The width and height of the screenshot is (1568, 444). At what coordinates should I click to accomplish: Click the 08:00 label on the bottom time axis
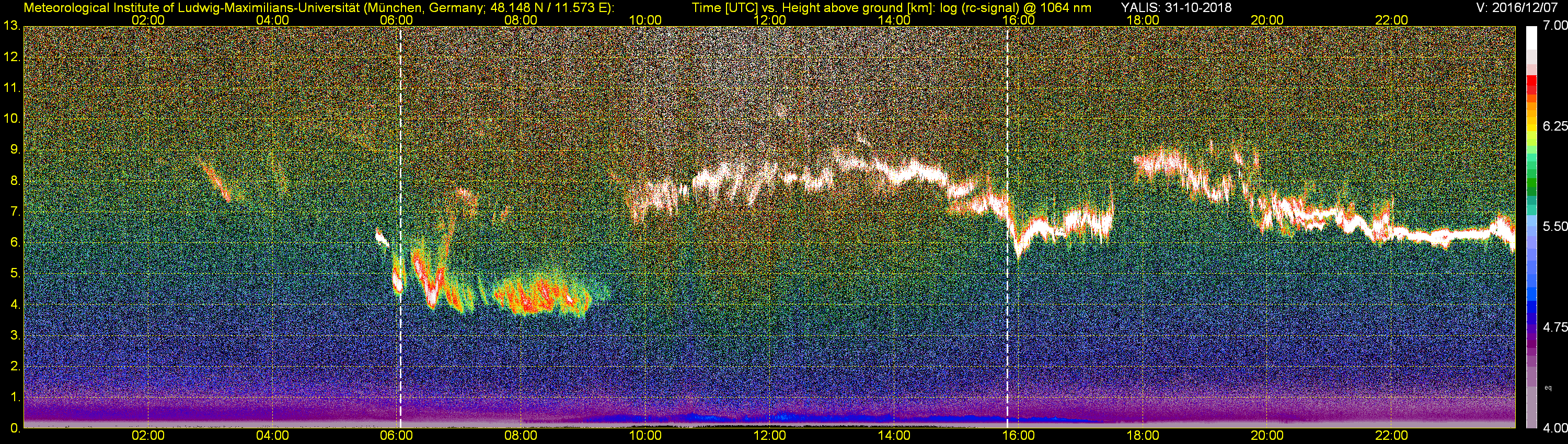521,436
